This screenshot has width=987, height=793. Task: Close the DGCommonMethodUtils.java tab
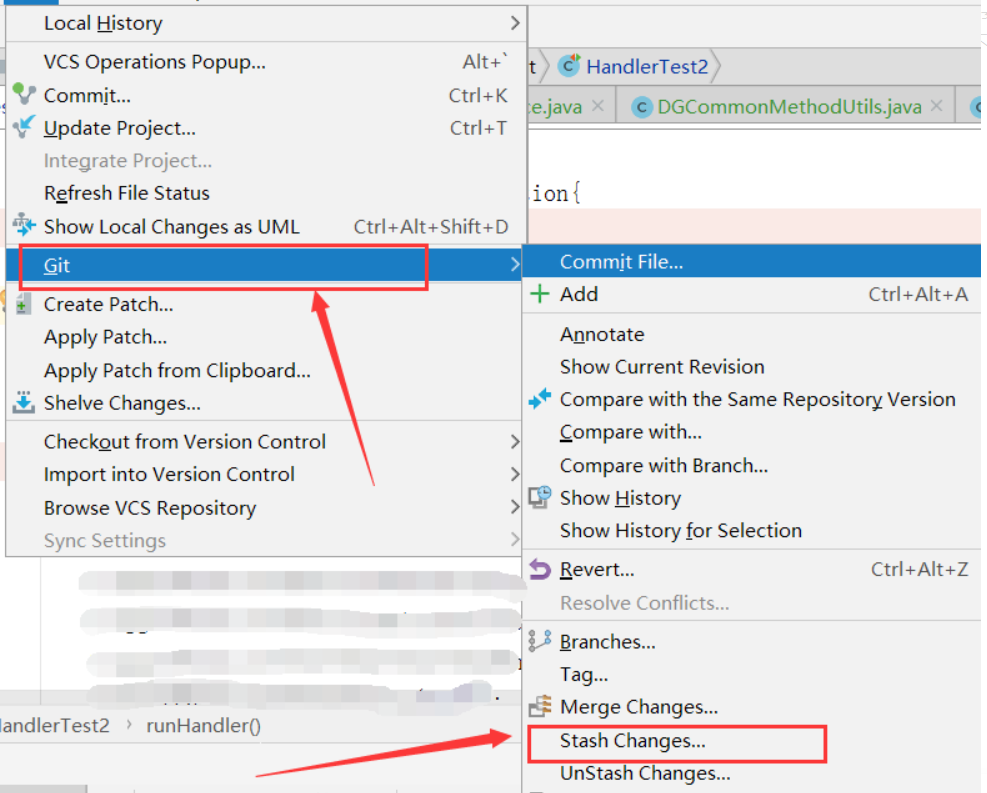(x=937, y=106)
